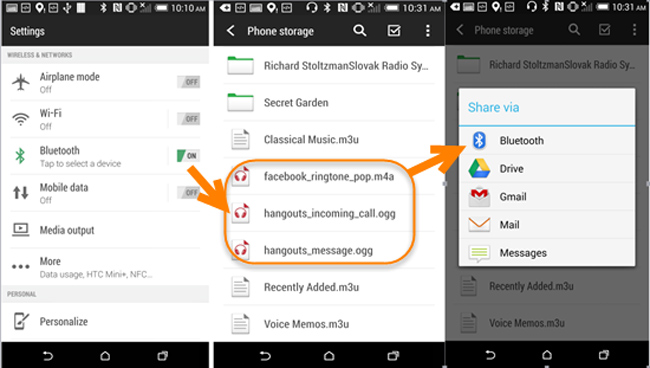Tap headphones status icon in middle status bar
The height and width of the screenshot is (368, 650).
pyautogui.click(x=311, y=7)
